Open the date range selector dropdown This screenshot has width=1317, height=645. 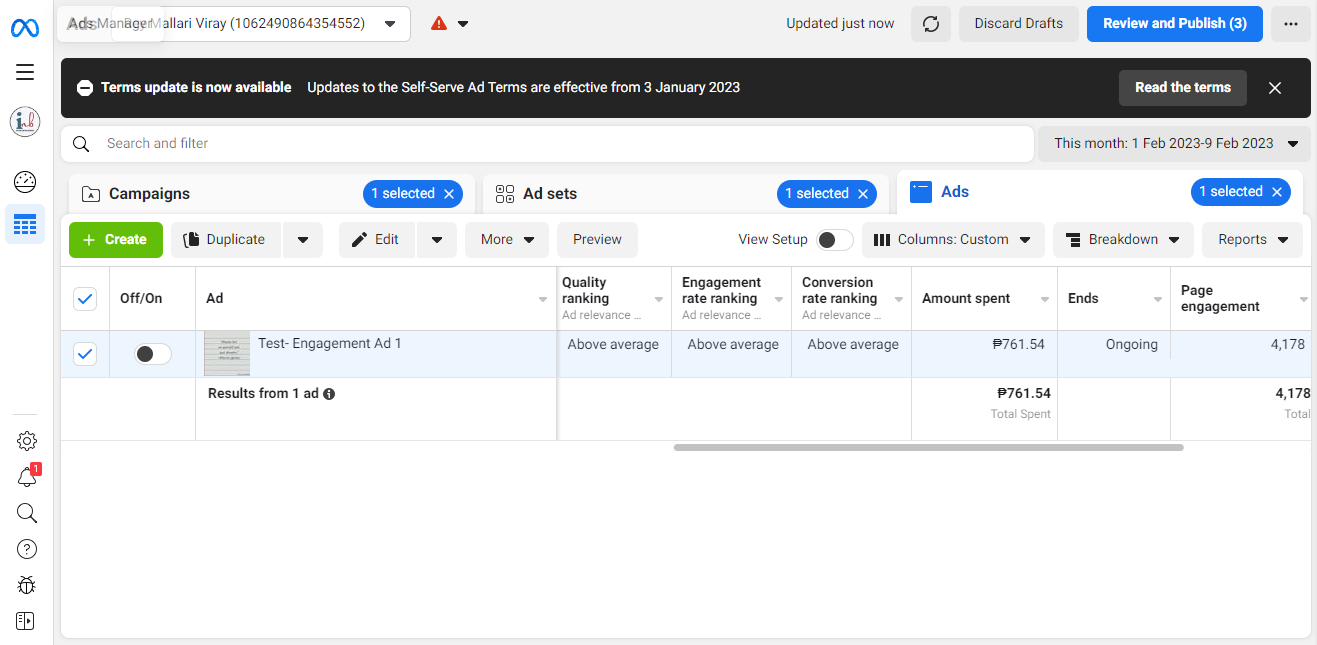pyautogui.click(x=1174, y=144)
